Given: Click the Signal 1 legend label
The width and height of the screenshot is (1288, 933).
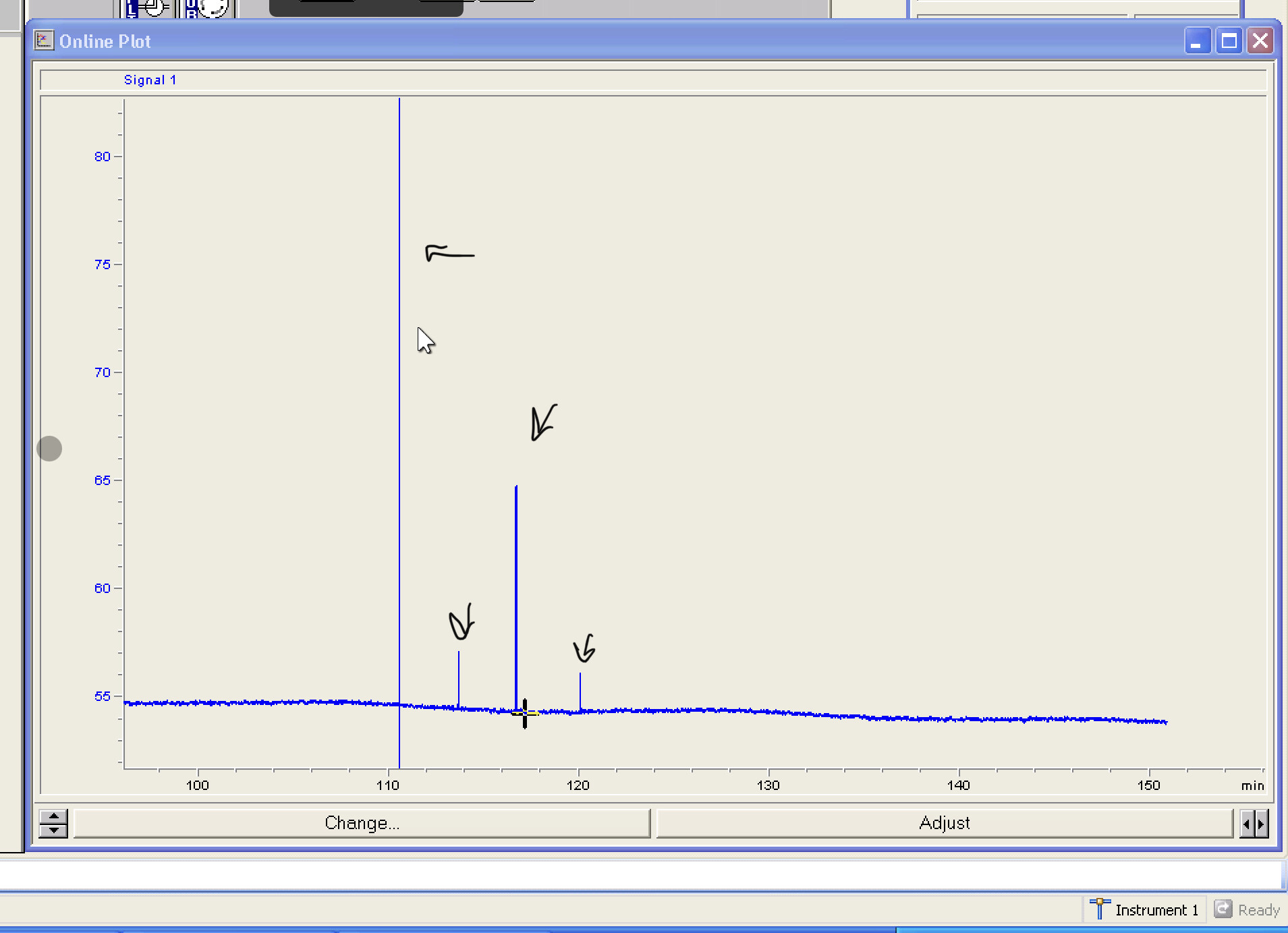Looking at the screenshot, I should pos(150,80).
